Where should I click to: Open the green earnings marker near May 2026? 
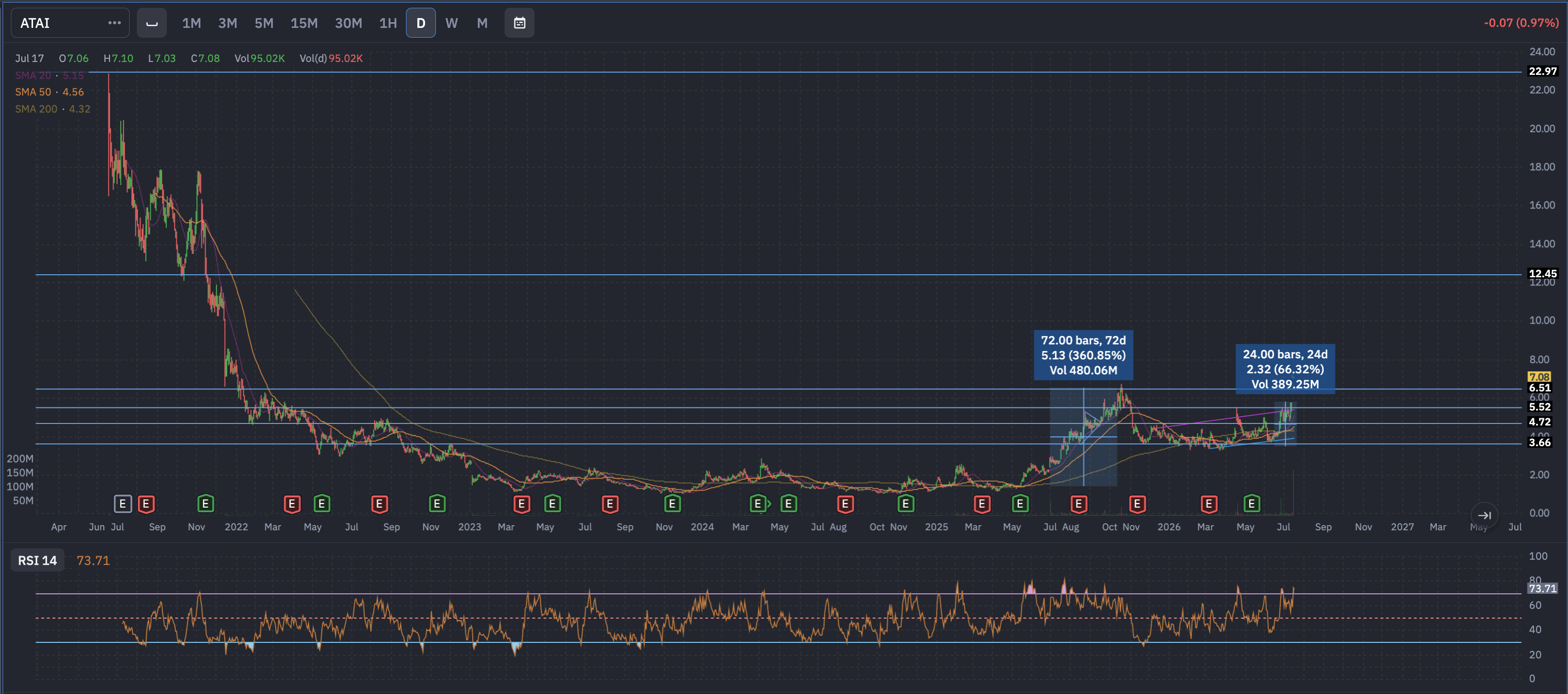1251,503
